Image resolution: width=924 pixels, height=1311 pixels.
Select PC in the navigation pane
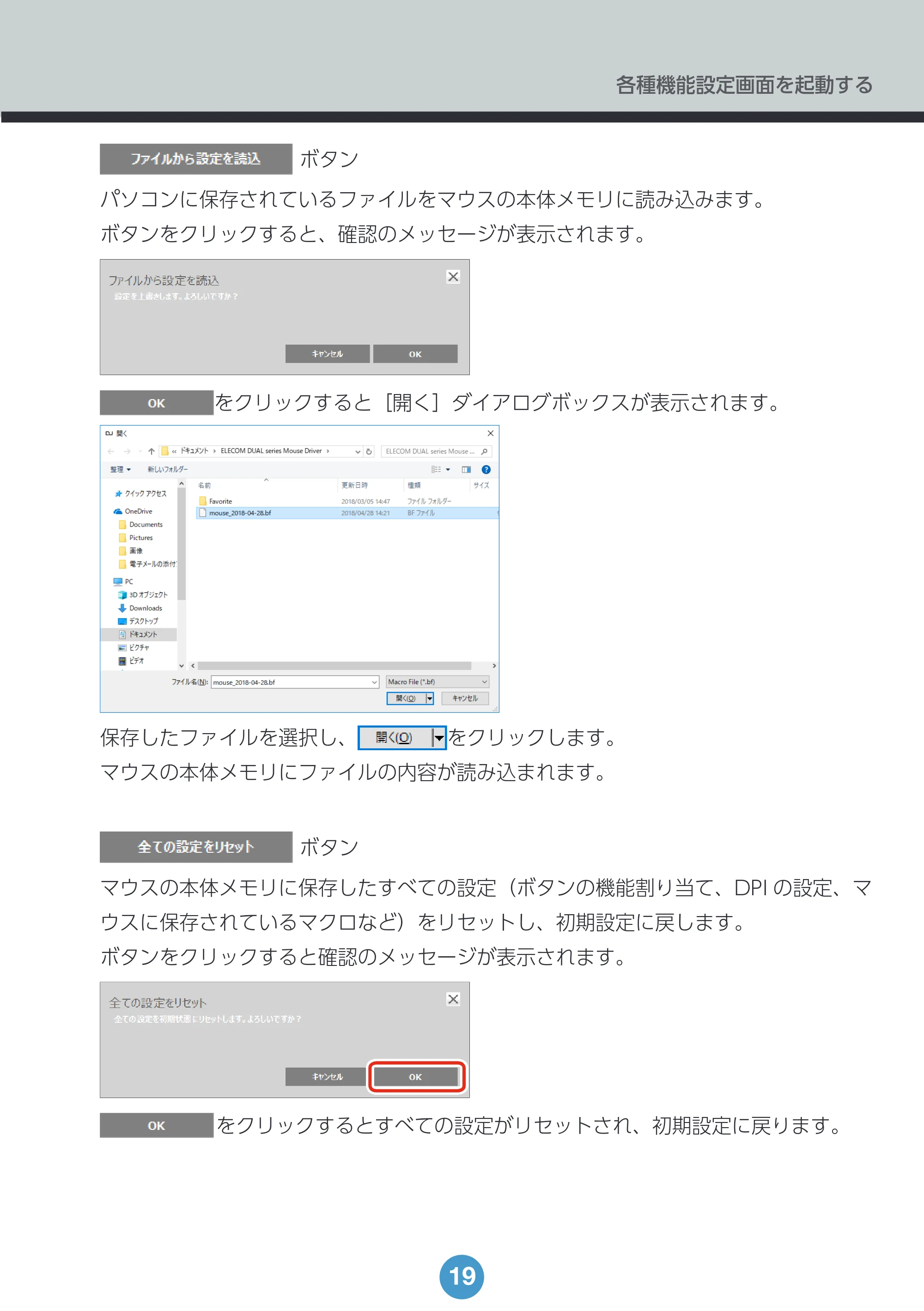click(123, 581)
